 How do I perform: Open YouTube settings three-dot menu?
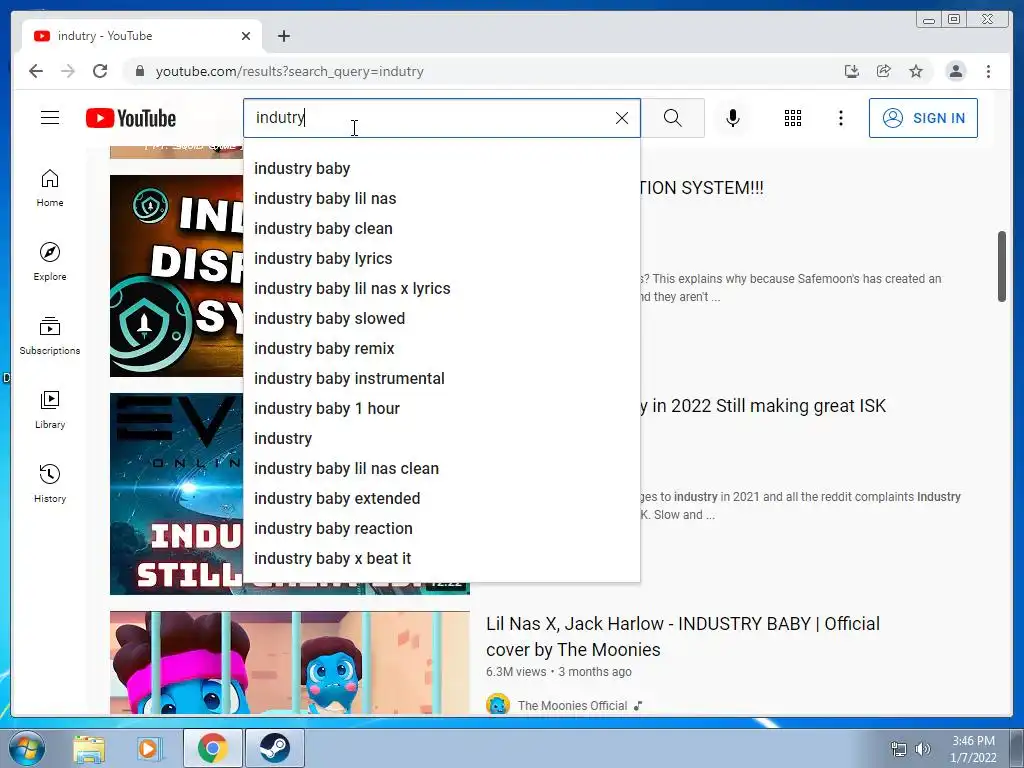coord(841,118)
